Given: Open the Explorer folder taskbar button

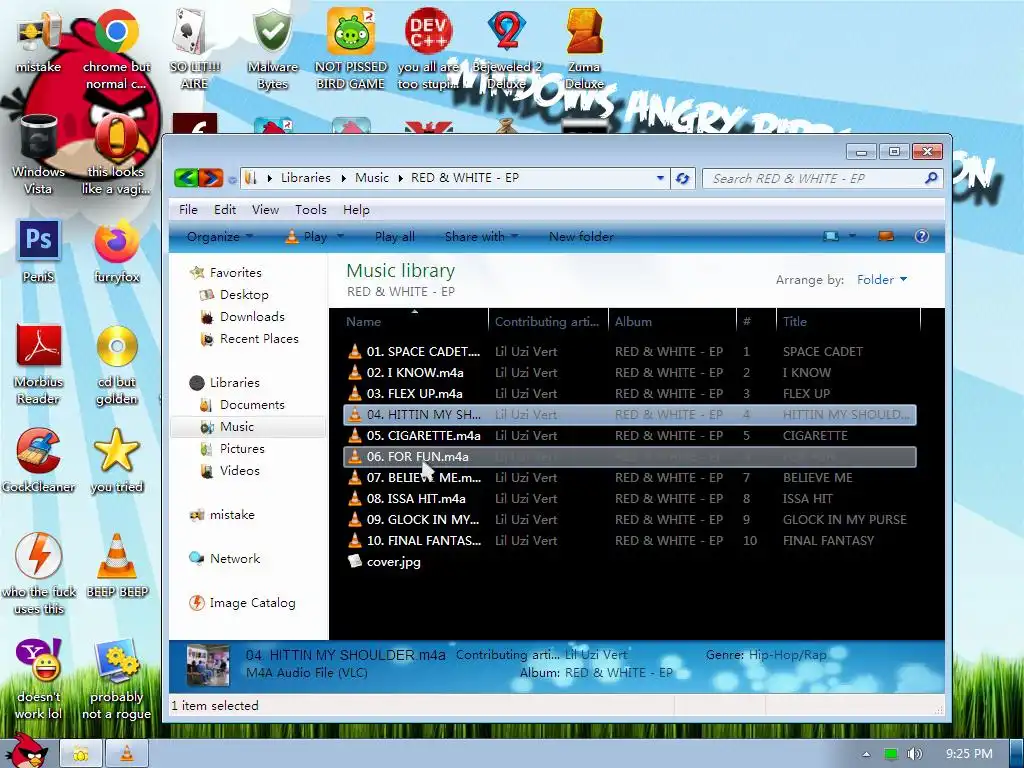Looking at the screenshot, I should (81, 754).
